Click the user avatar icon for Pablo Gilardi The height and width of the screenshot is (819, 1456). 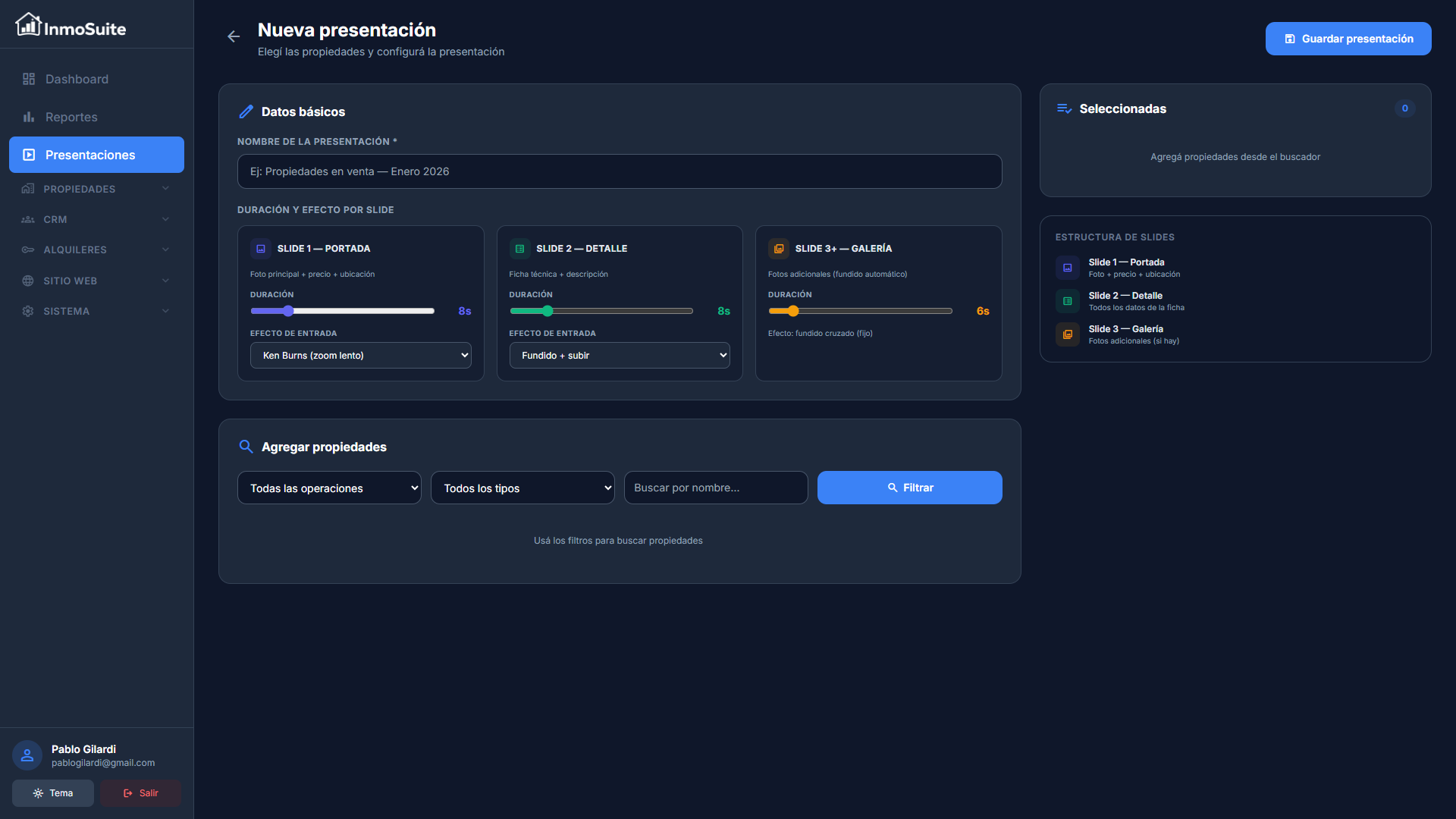[x=27, y=755]
